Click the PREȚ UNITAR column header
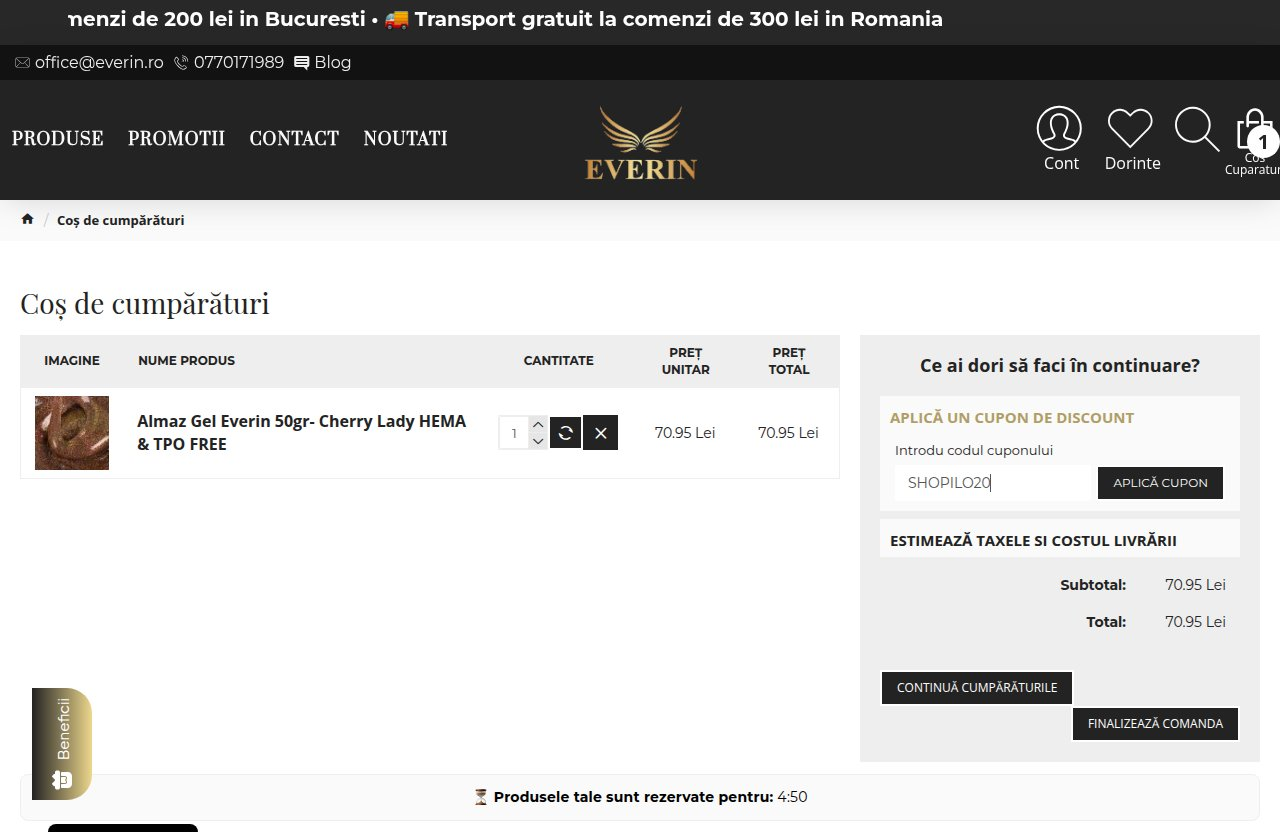1280x832 pixels. tap(686, 361)
